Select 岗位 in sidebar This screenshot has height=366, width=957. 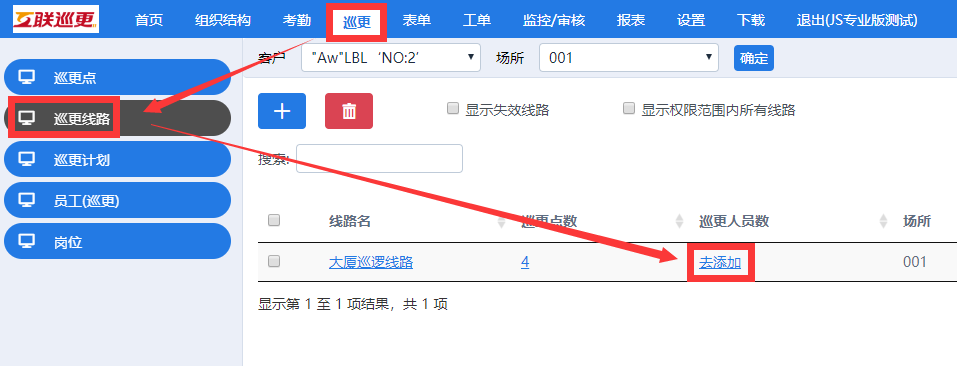117,242
